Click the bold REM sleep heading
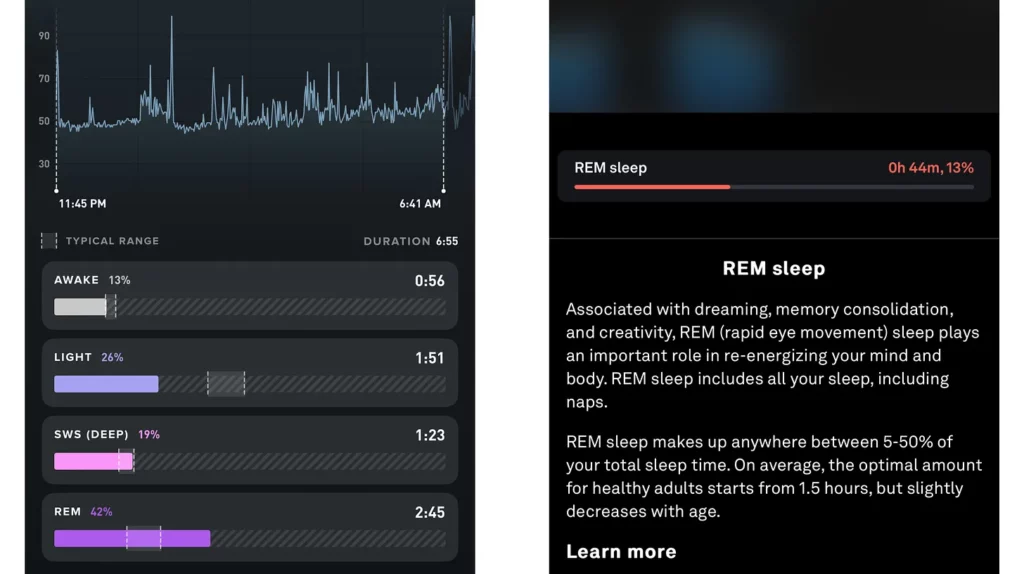Viewport: 1024px width, 574px height. (773, 269)
